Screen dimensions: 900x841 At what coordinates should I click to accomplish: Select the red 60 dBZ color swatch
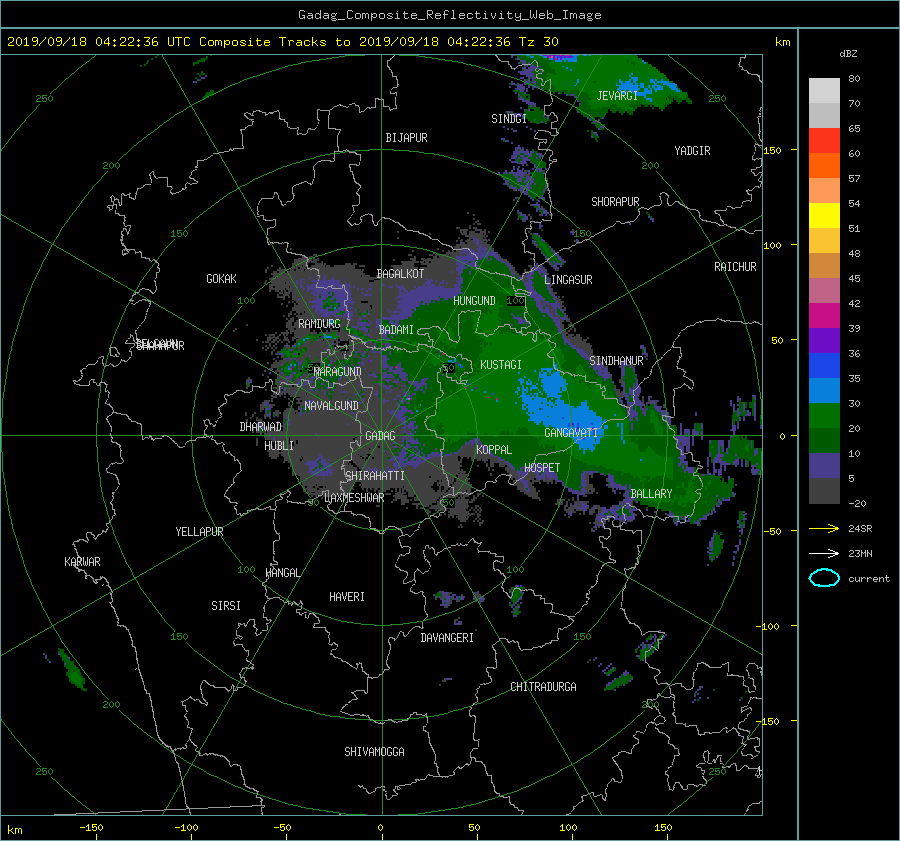824,141
